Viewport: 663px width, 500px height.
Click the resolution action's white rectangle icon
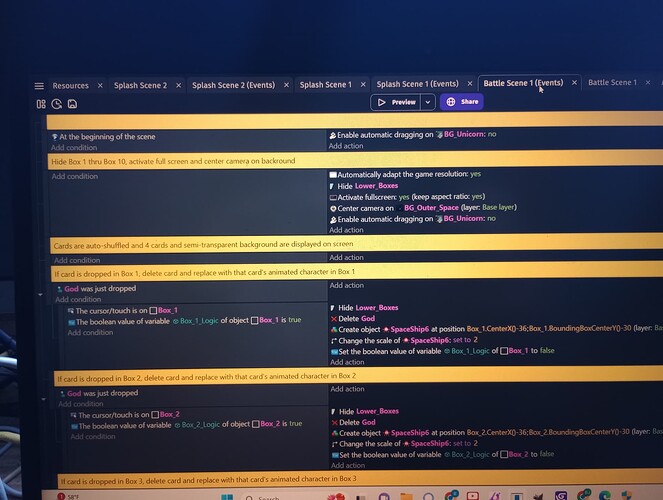[333, 175]
